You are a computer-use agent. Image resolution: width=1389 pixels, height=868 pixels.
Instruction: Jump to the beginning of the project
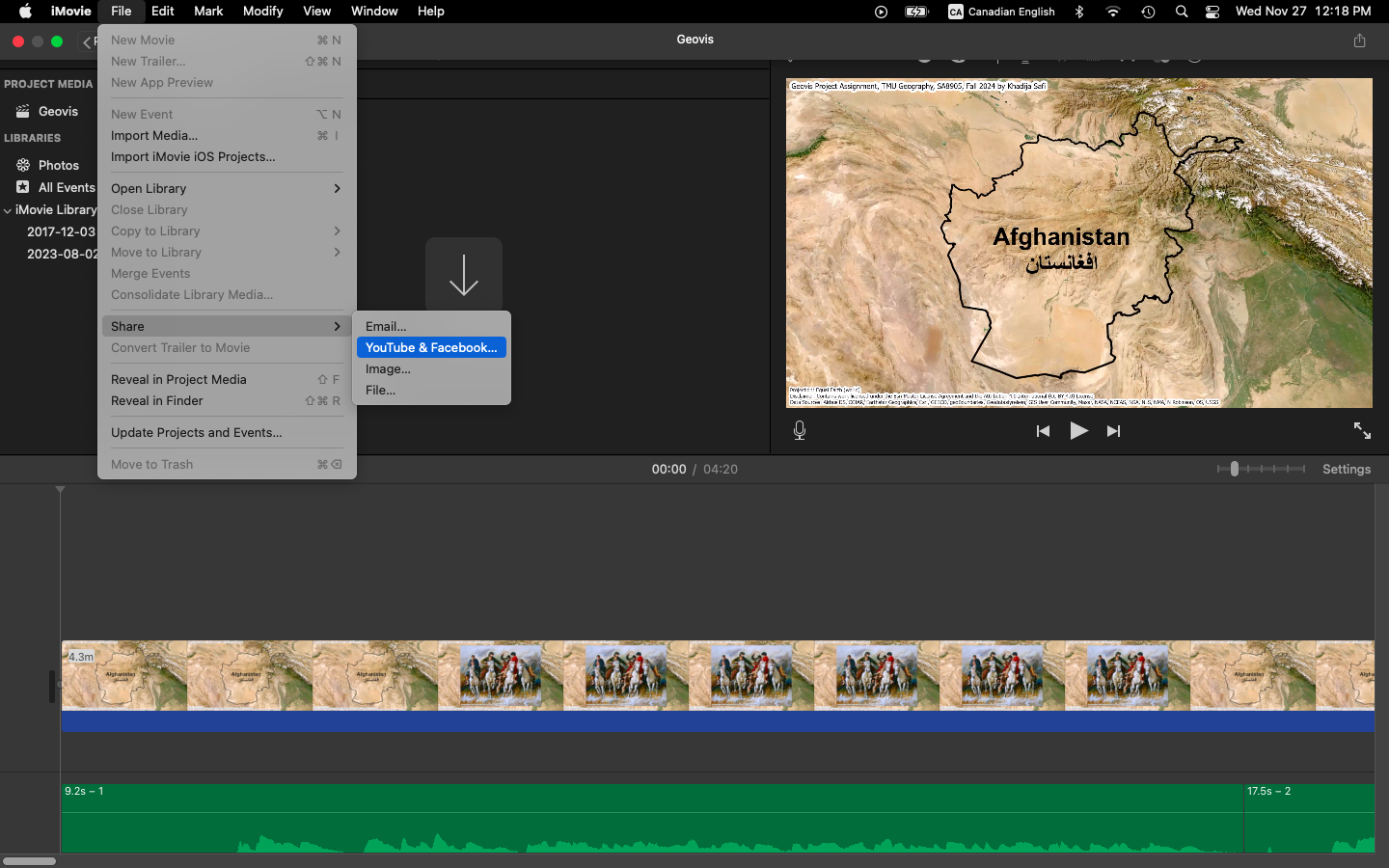[1043, 431]
